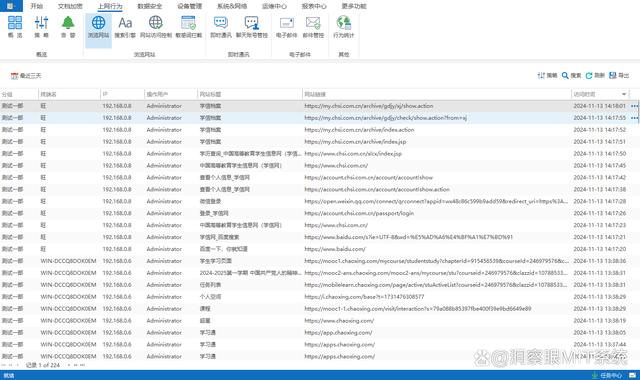The height and width of the screenshot is (380, 640).
Task: Click URL https://app.chaoxing.com/
Action: 338,332
